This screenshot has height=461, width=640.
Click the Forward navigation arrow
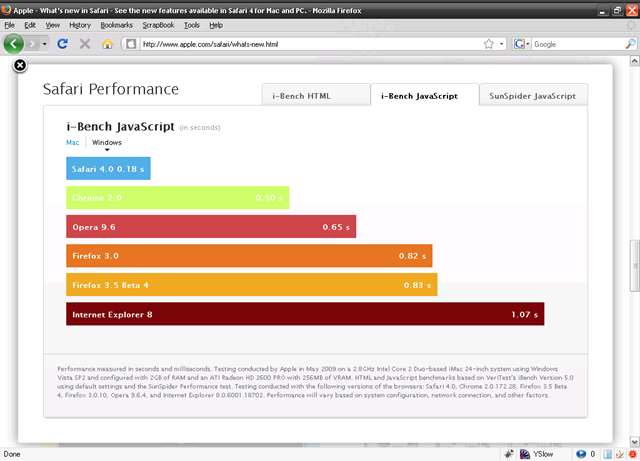[x=32, y=44]
